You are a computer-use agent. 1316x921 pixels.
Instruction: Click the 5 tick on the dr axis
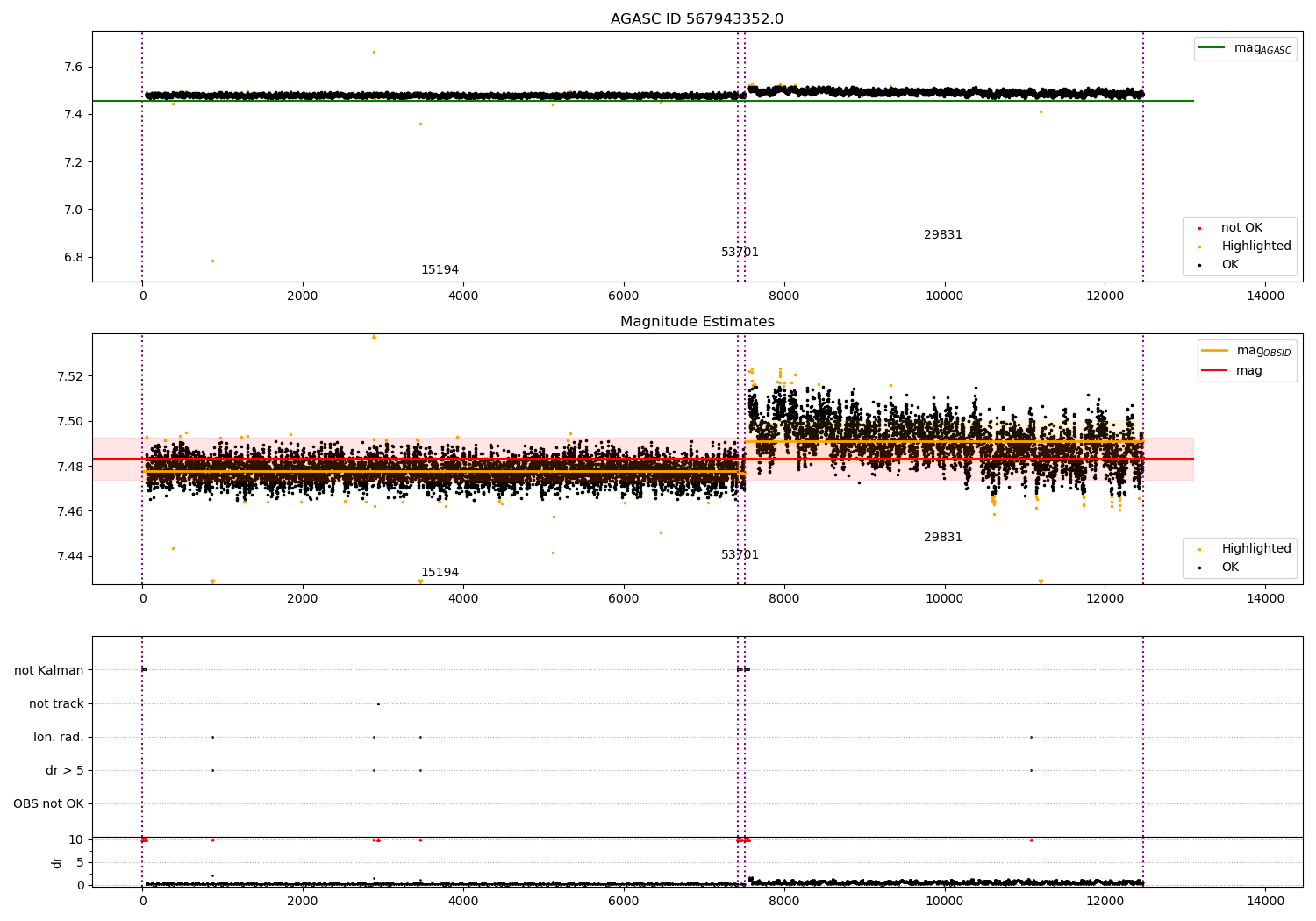pyautogui.click(x=80, y=863)
